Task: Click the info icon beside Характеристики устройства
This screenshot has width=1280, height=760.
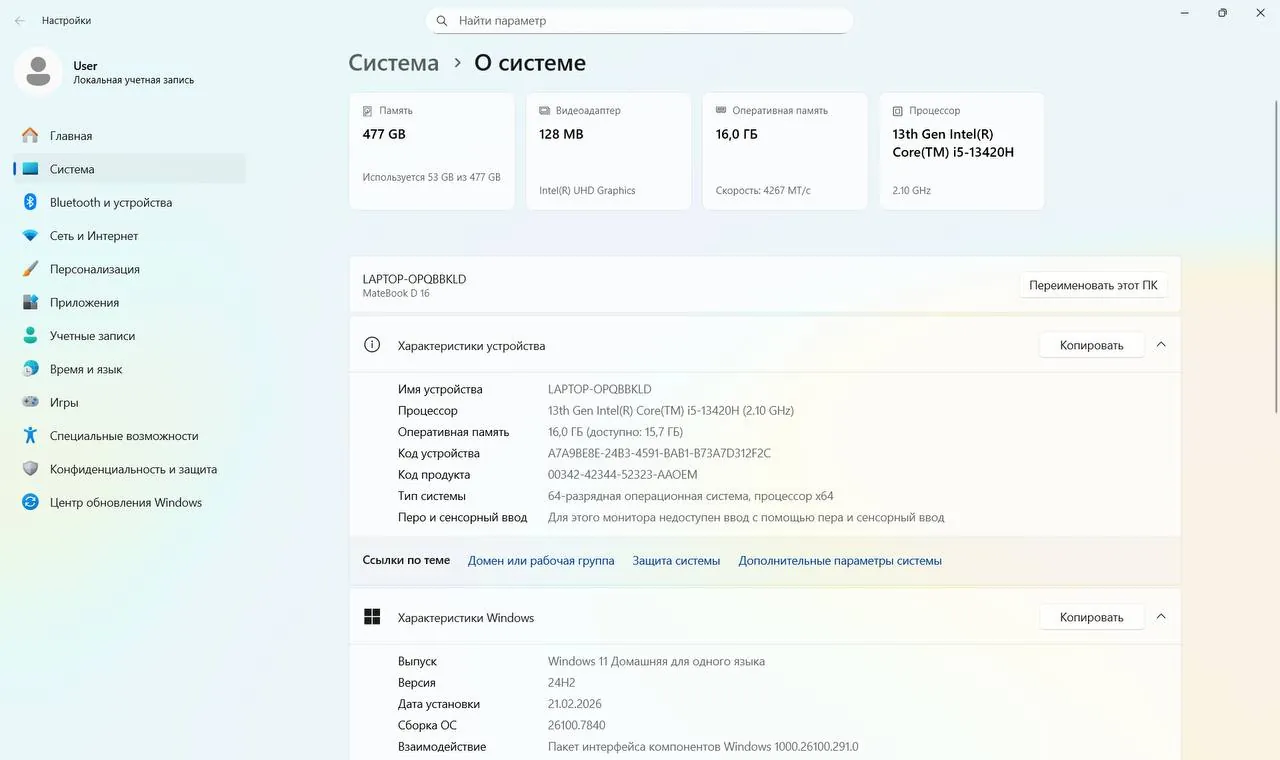Action: [372, 345]
